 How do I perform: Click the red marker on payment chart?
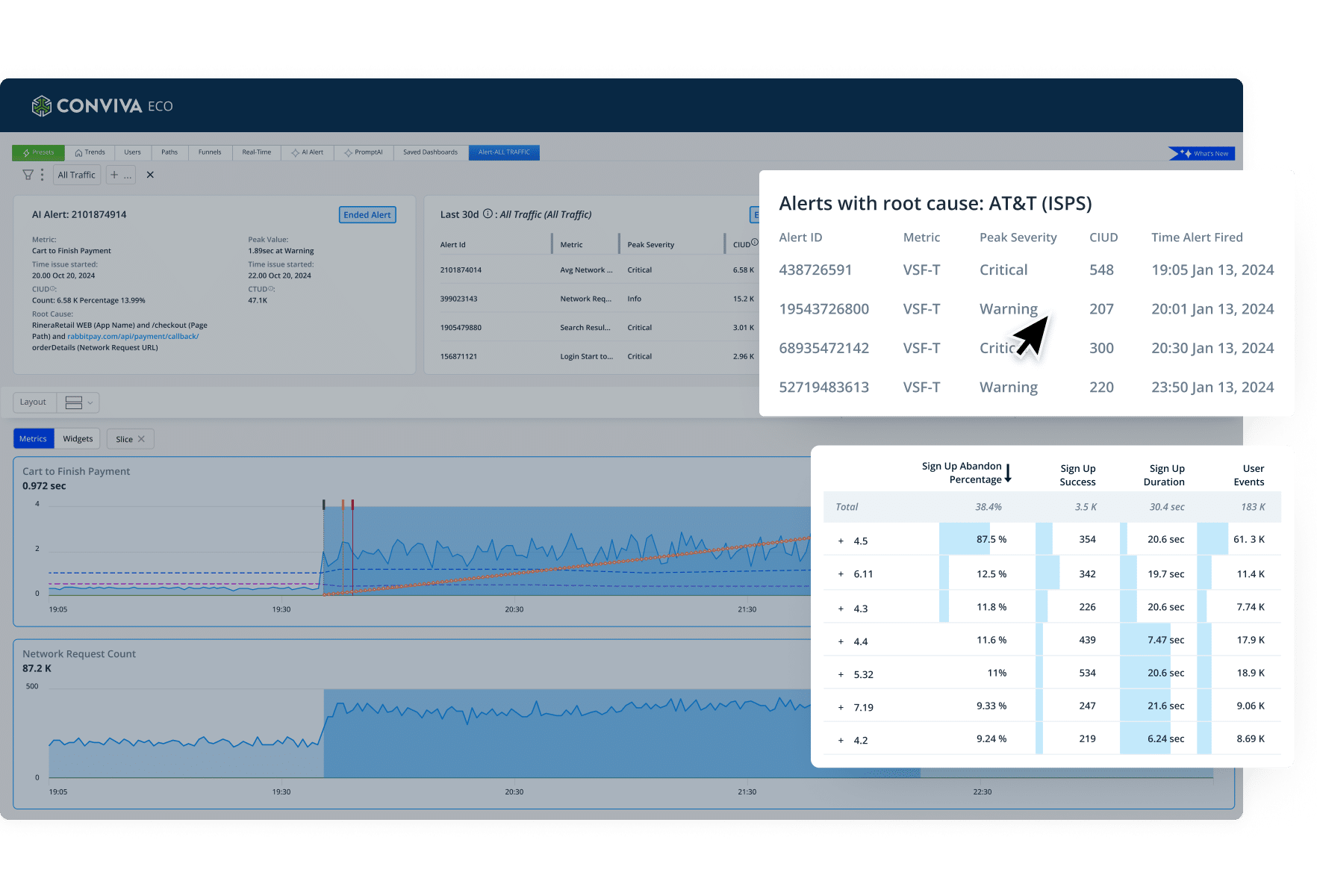pyautogui.click(x=352, y=505)
